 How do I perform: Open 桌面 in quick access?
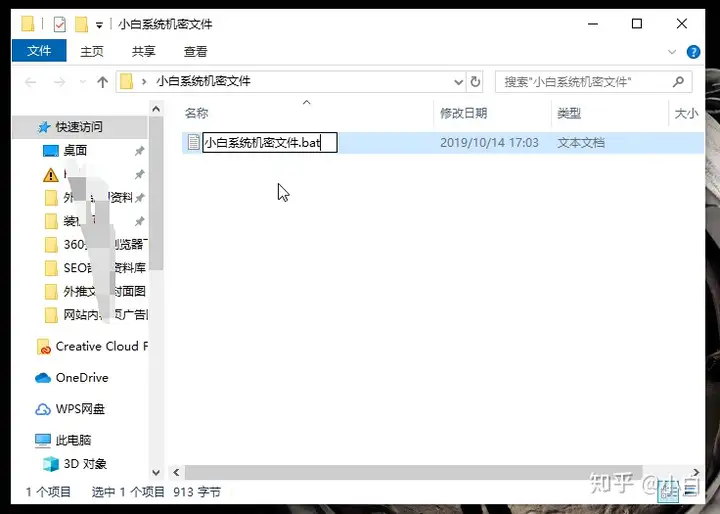tap(75, 150)
